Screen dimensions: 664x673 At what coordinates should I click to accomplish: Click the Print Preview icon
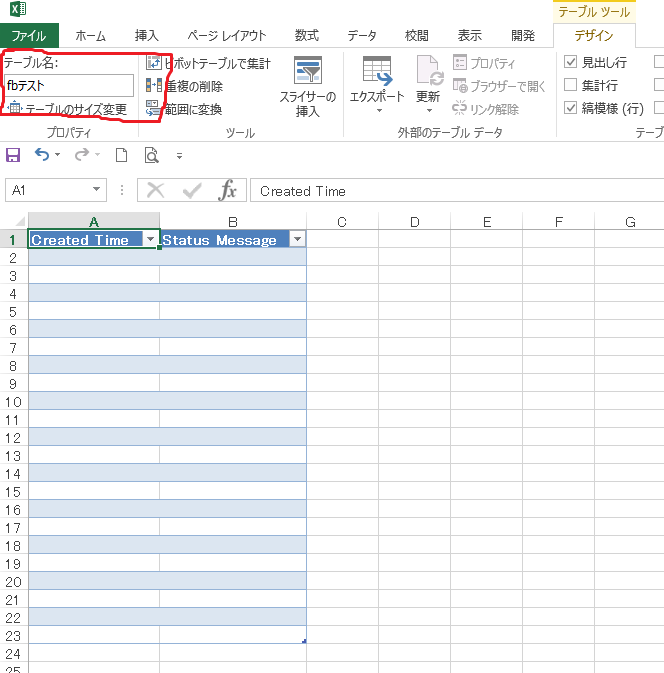click(x=152, y=155)
